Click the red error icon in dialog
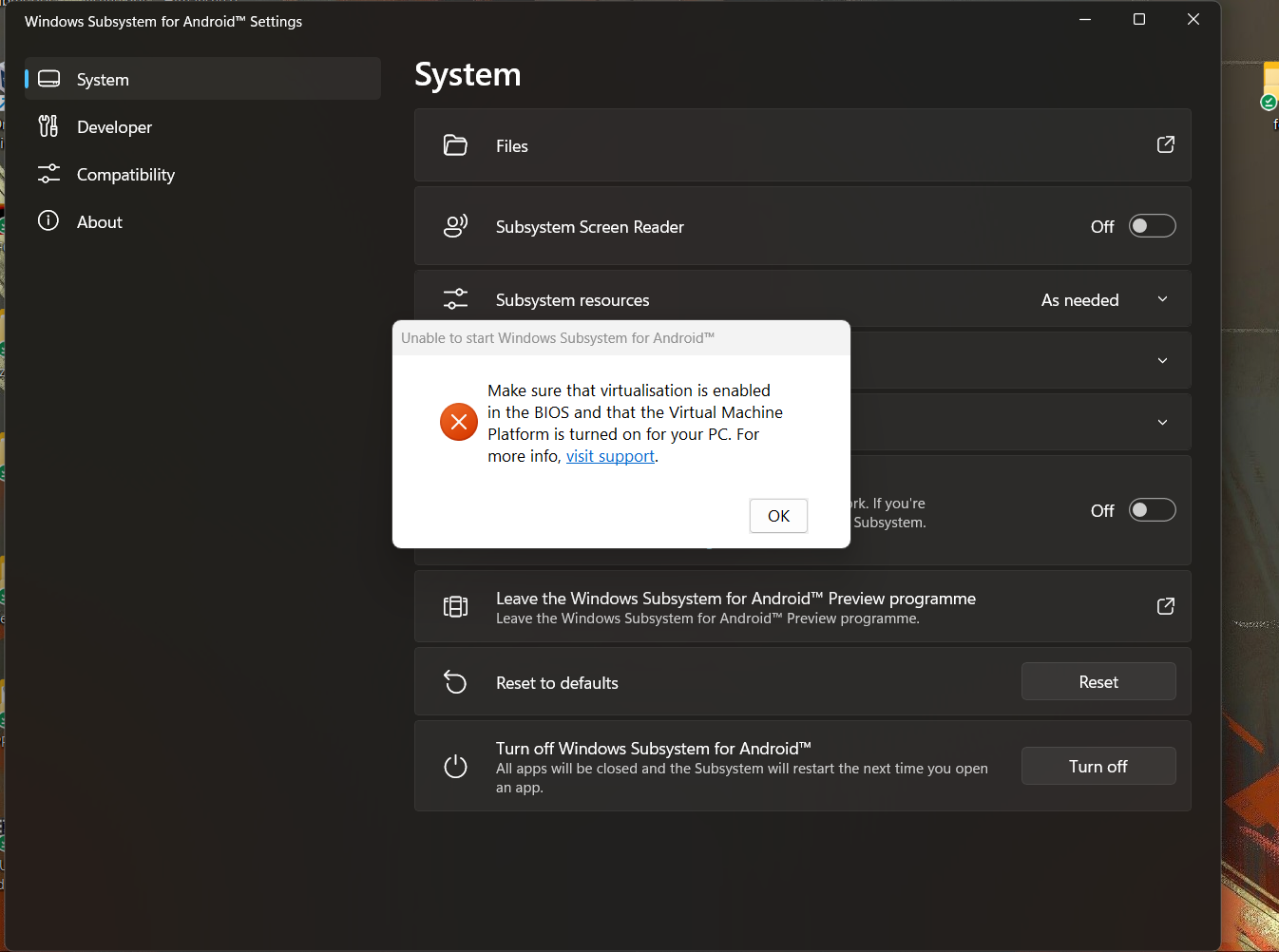This screenshot has width=1279, height=952. click(459, 422)
